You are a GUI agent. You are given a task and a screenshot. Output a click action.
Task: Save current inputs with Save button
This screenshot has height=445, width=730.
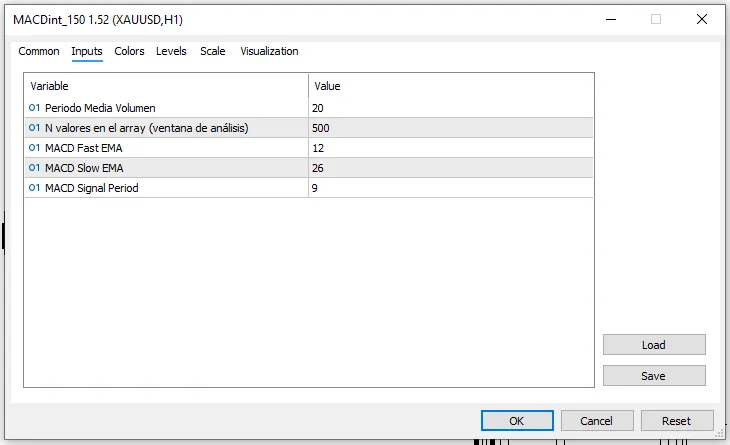654,376
